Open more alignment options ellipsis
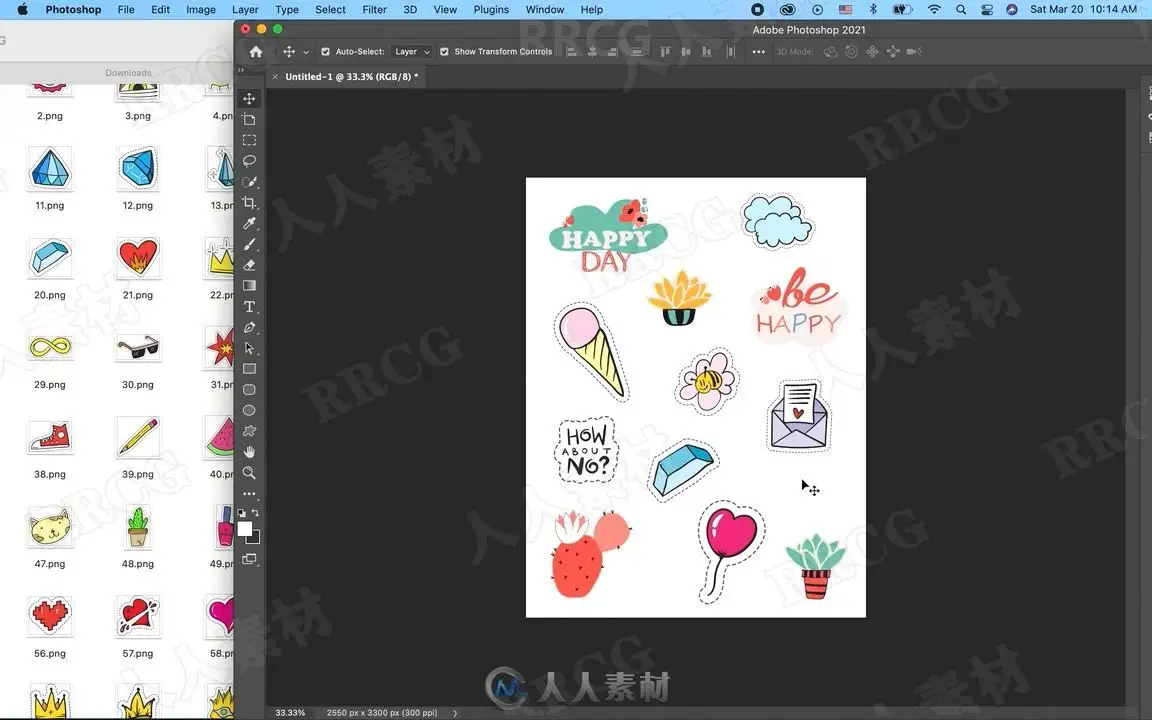The image size is (1152, 720). click(758, 51)
